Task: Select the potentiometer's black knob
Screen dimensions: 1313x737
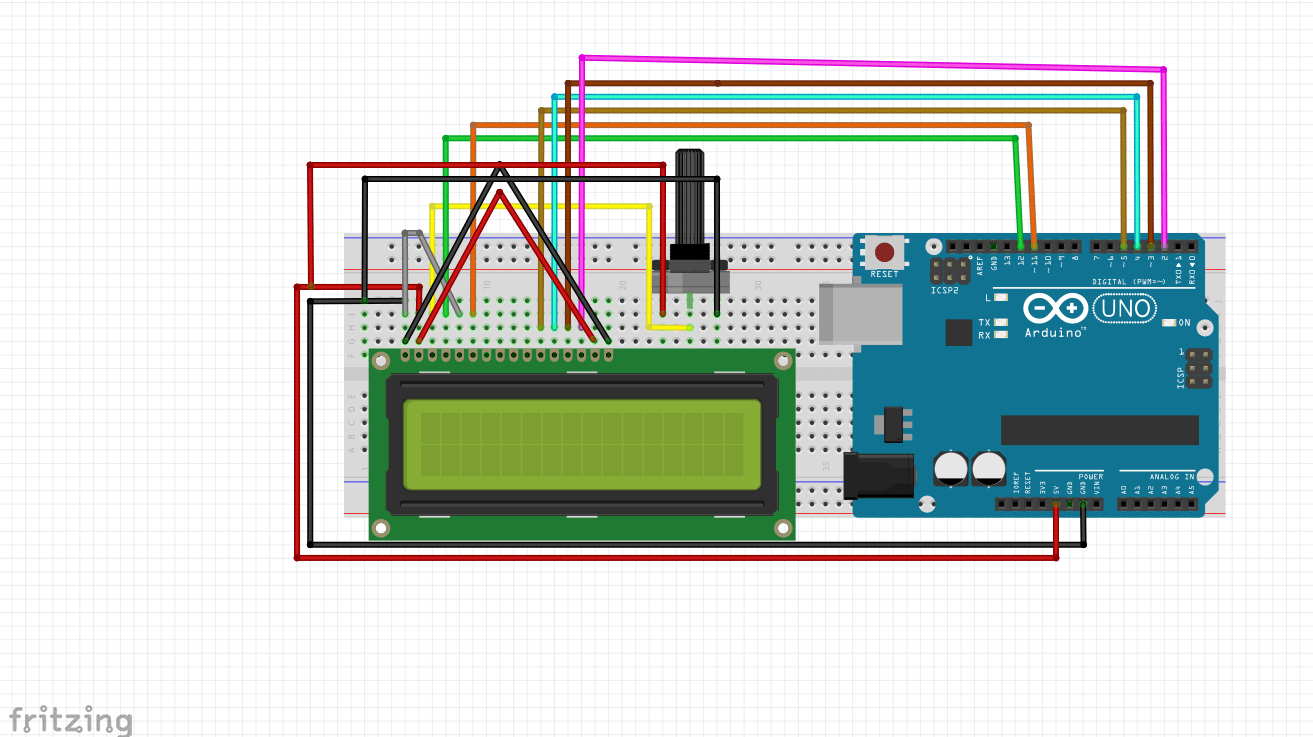Action: tap(689, 198)
